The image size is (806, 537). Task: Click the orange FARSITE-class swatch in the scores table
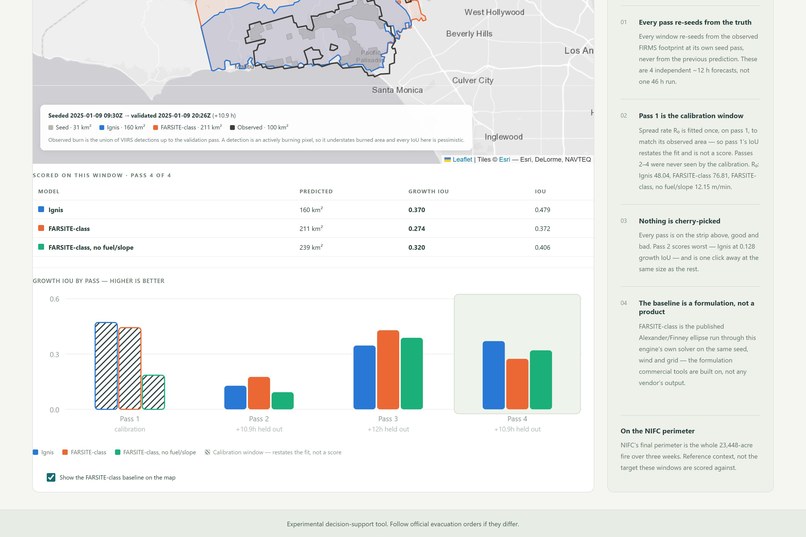coord(41,228)
